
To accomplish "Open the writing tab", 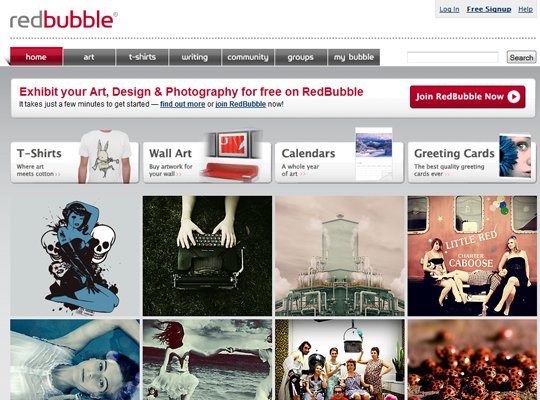I will point(195,57).
